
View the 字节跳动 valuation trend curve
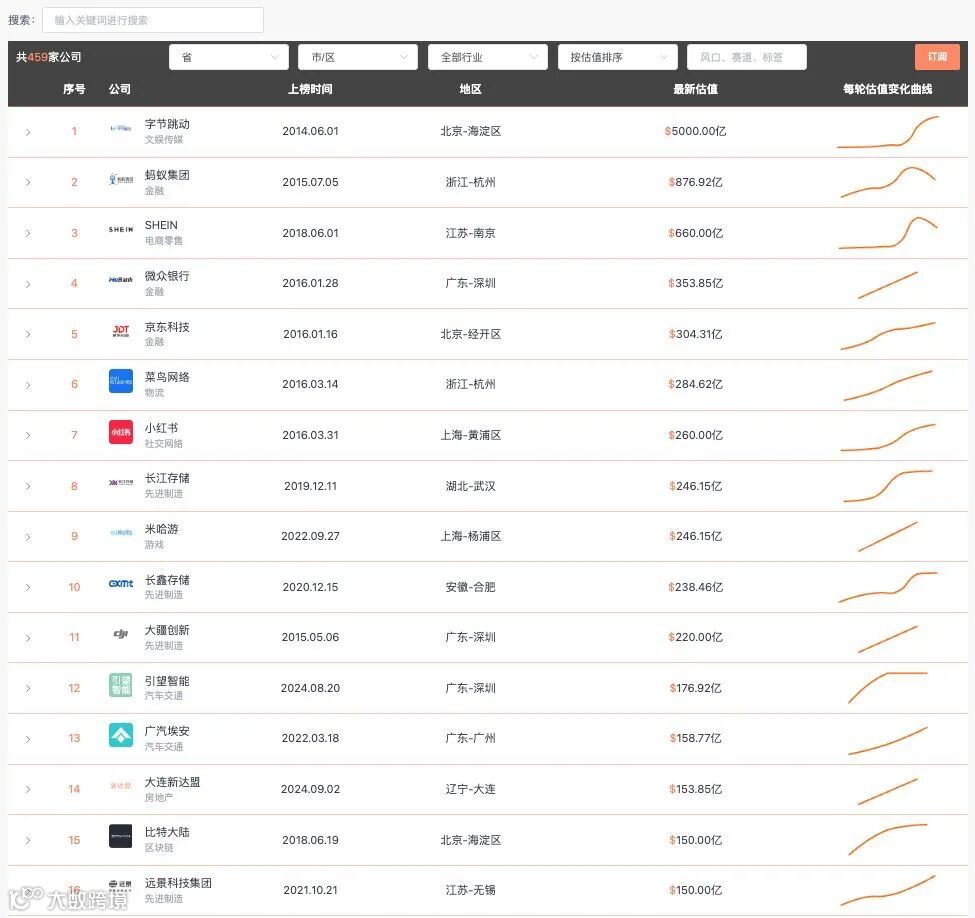click(888, 132)
